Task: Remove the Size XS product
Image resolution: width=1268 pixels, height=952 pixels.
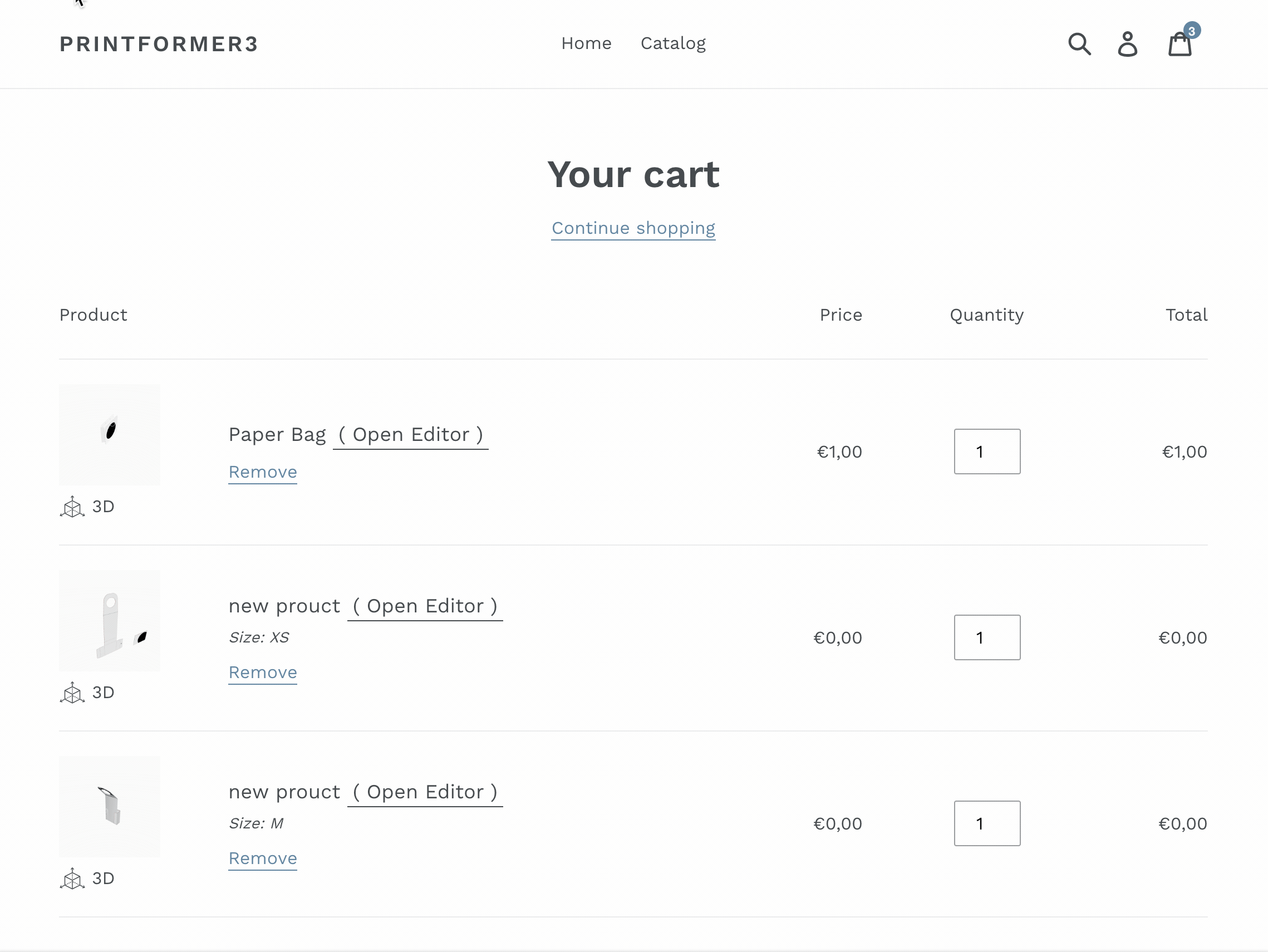Action: 263,672
